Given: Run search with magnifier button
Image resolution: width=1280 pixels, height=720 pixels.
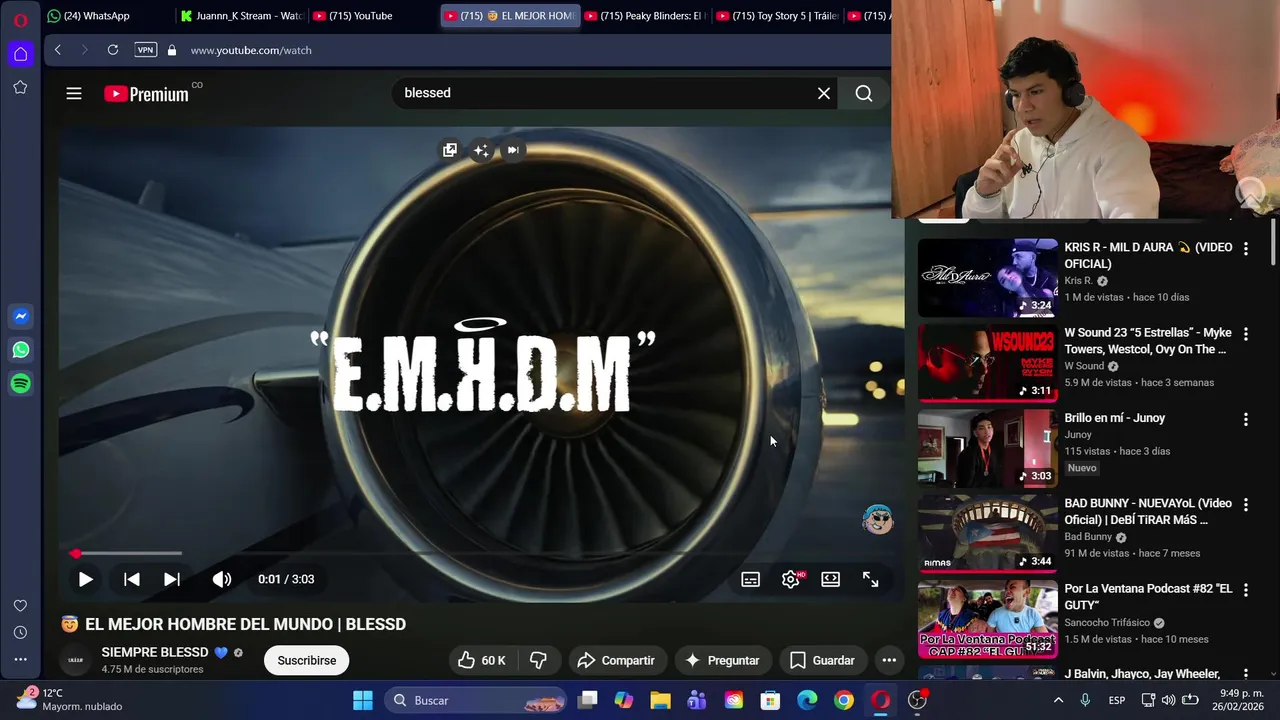Looking at the screenshot, I should click(x=864, y=93).
